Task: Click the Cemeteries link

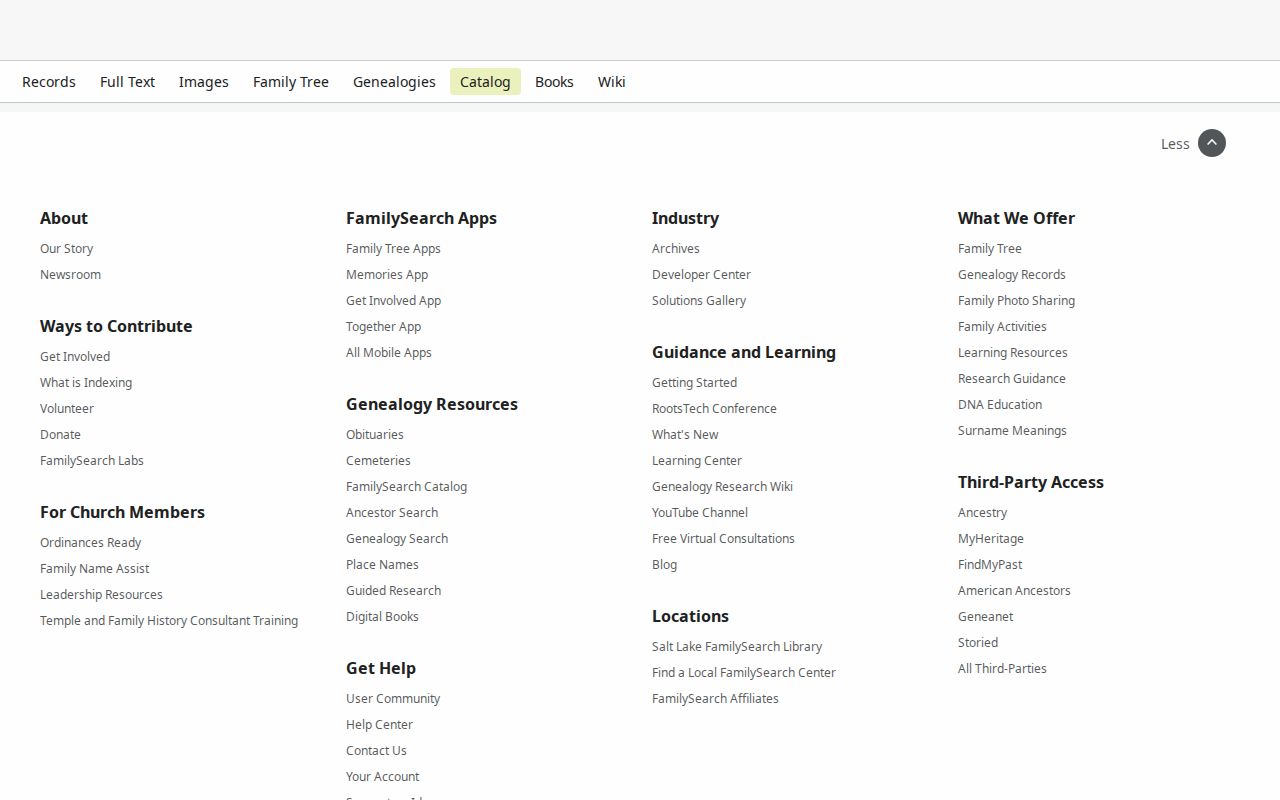Action: (378, 460)
